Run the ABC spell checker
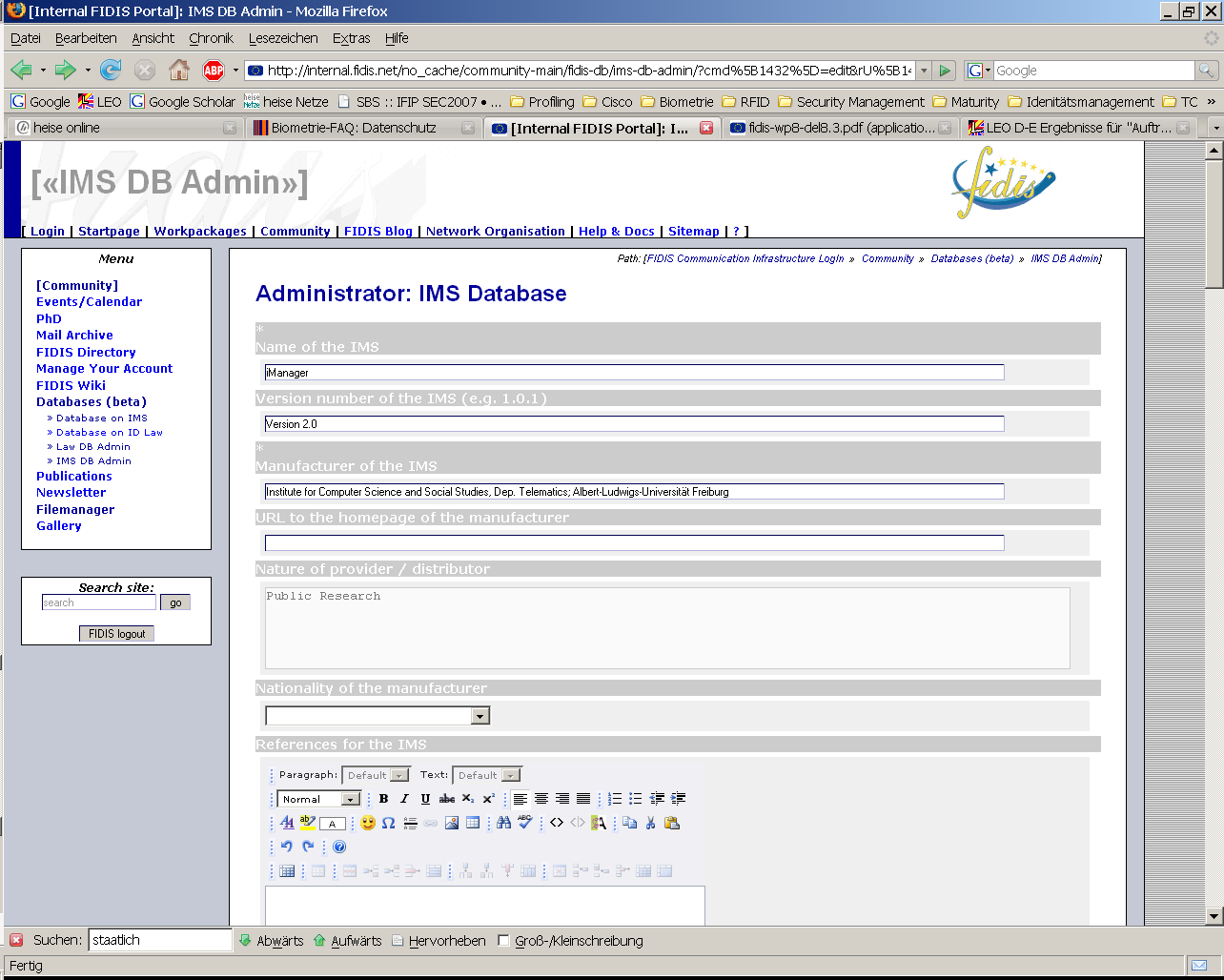Viewport: 1224px width, 980px height. 525,823
